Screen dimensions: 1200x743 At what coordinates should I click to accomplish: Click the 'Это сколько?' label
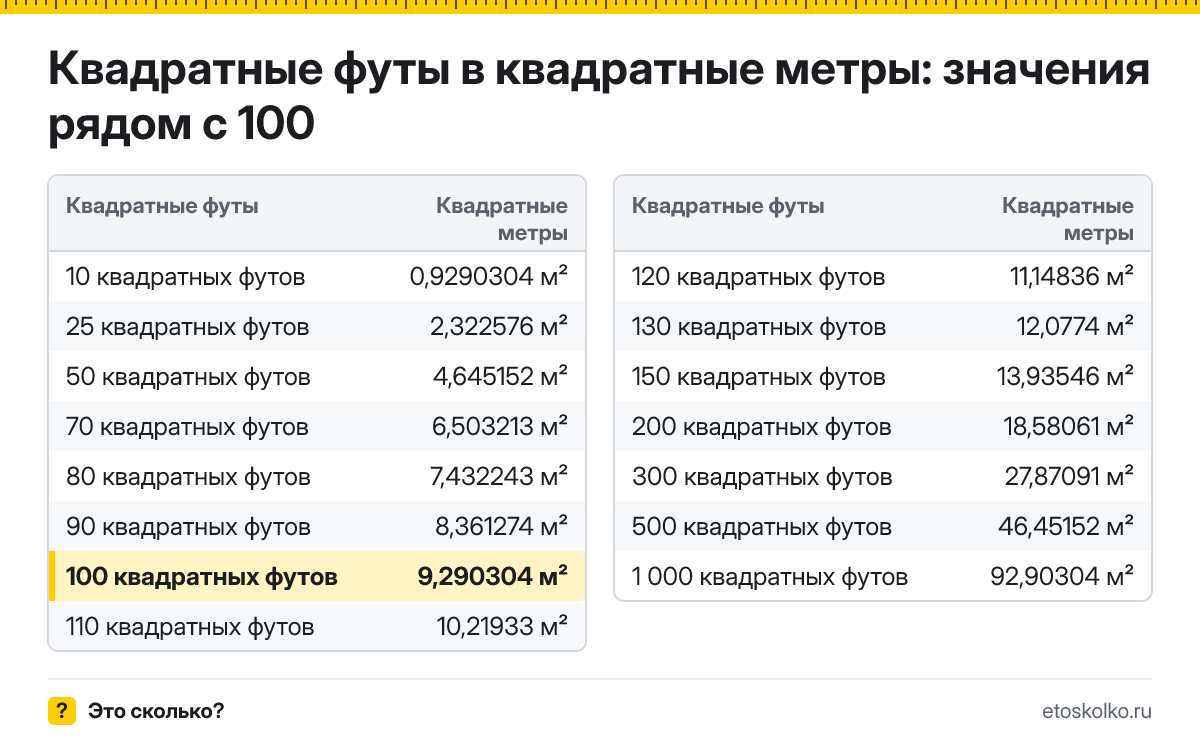(156, 712)
